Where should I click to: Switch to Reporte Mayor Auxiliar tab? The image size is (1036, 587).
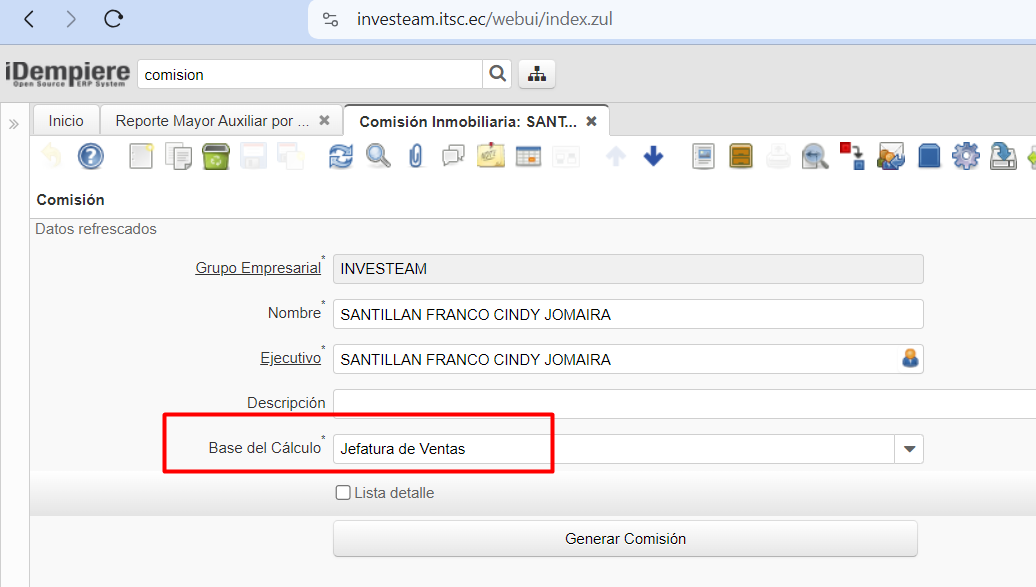click(x=212, y=121)
